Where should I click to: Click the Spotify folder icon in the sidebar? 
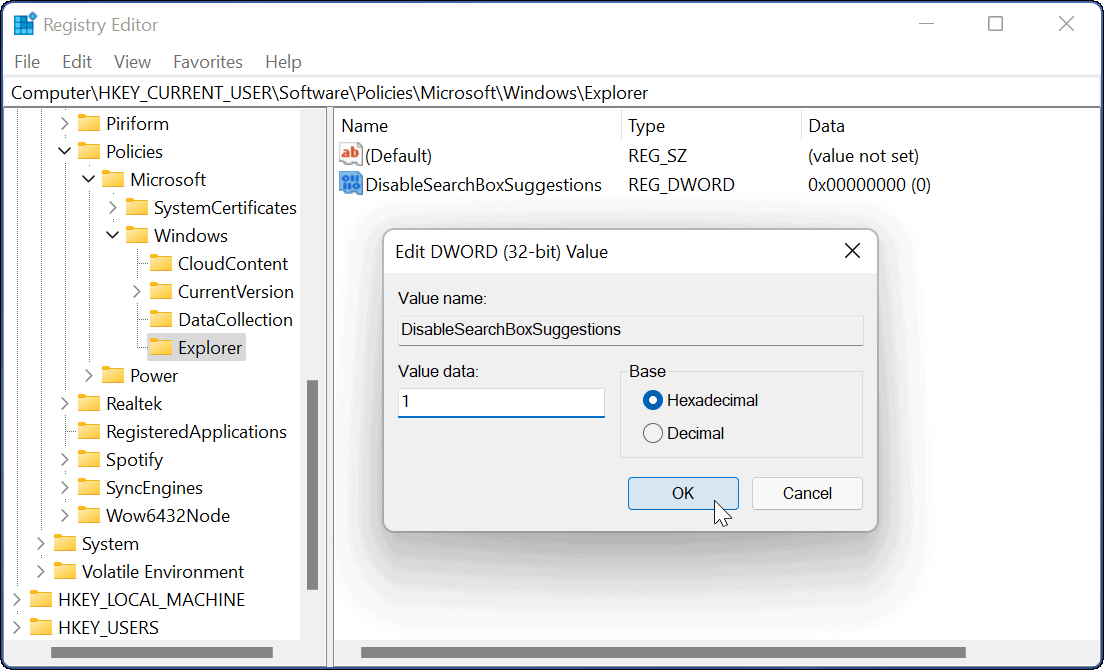coord(90,459)
